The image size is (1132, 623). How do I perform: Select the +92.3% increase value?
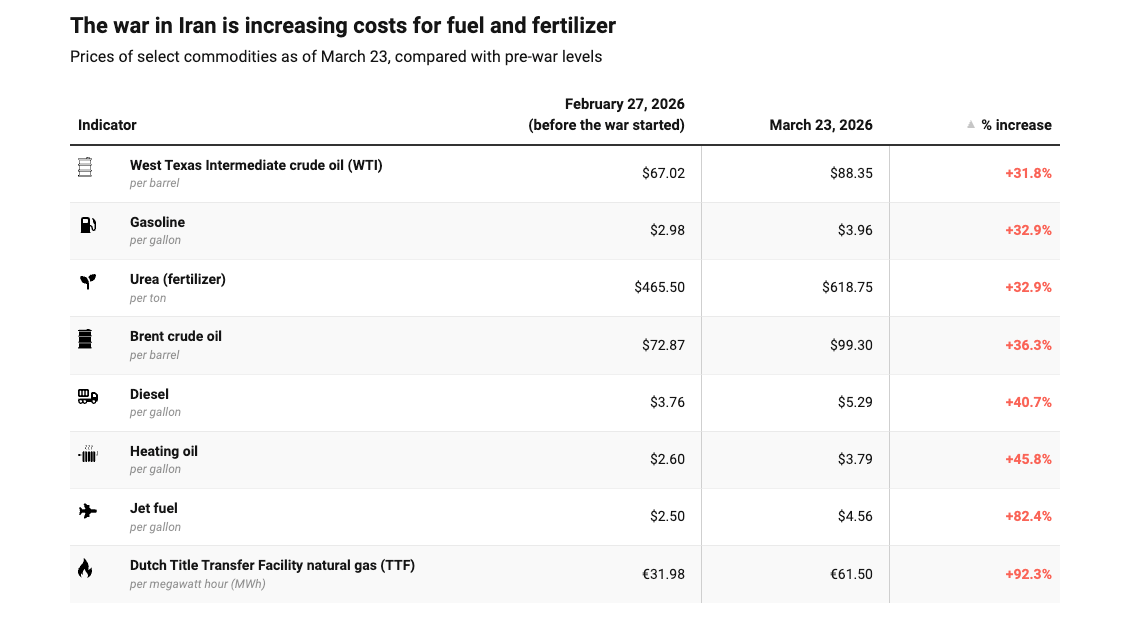[1028, 574]
